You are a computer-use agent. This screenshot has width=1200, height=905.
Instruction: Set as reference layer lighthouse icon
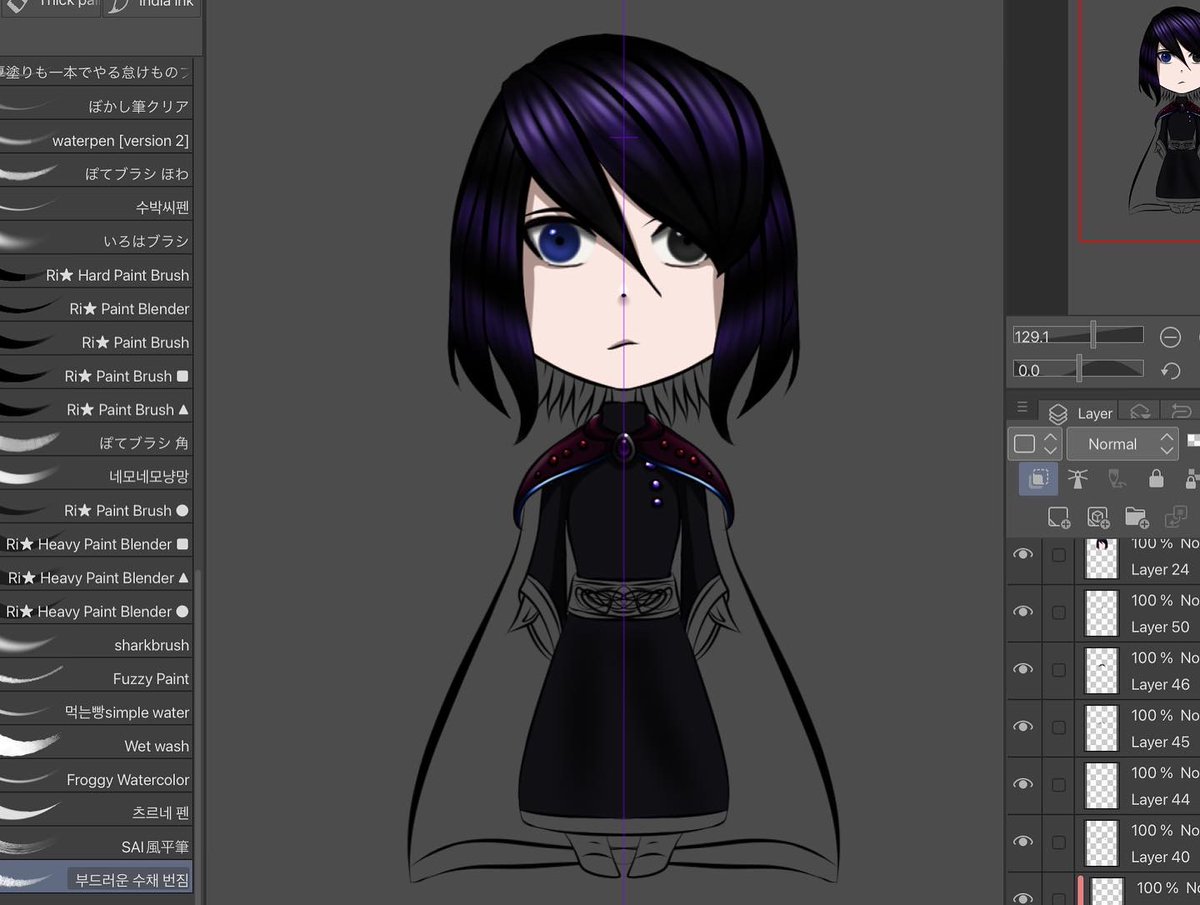(x=1077, y=479)
